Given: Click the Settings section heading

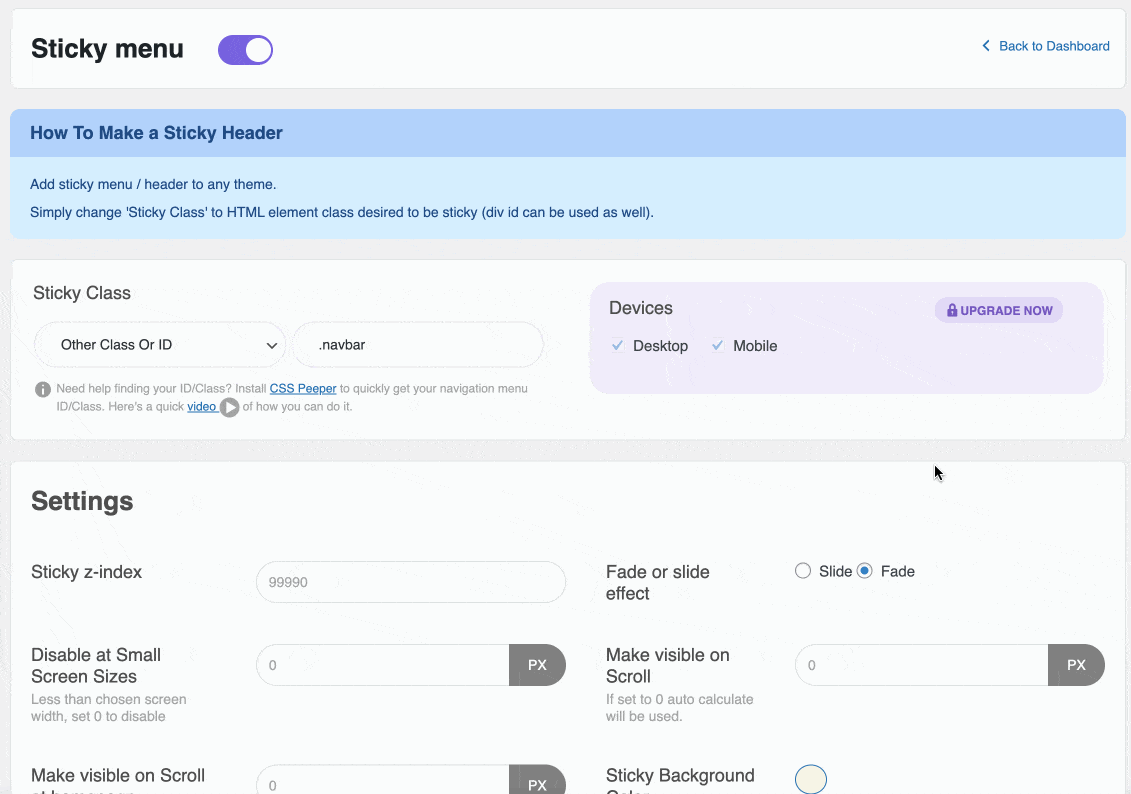Looking at the screenshot, I should 82,501.
